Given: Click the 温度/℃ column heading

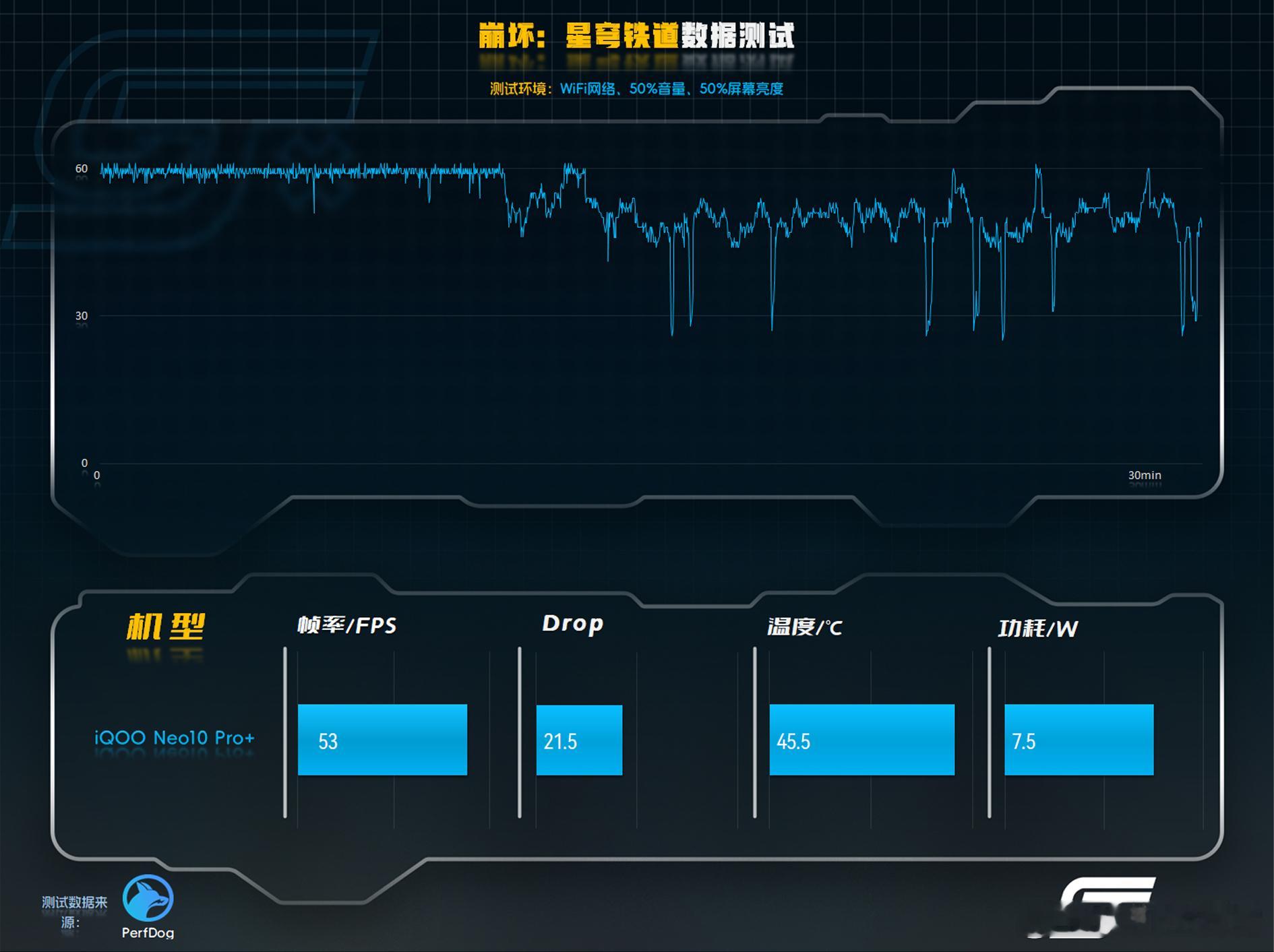Looking at the screenshot, I should click(805, 627).
